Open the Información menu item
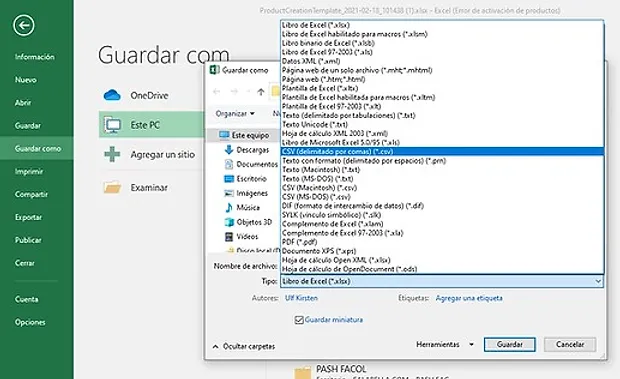 point(35,57)
